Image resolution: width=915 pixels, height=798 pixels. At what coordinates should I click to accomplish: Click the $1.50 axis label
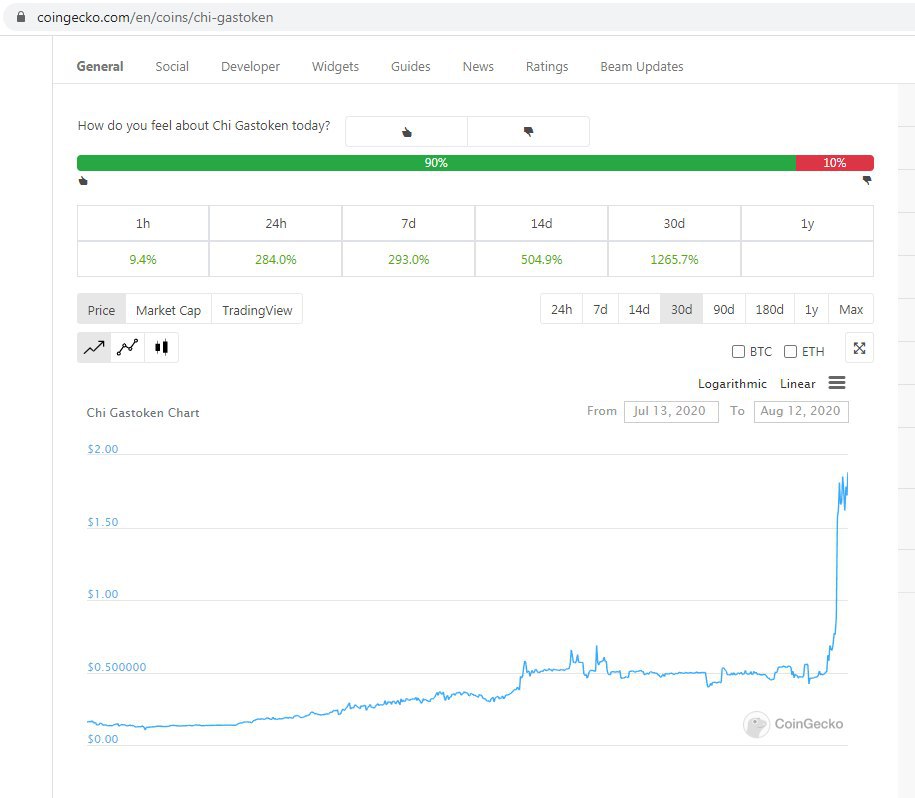pyautogui.click(x=103, y=522)
